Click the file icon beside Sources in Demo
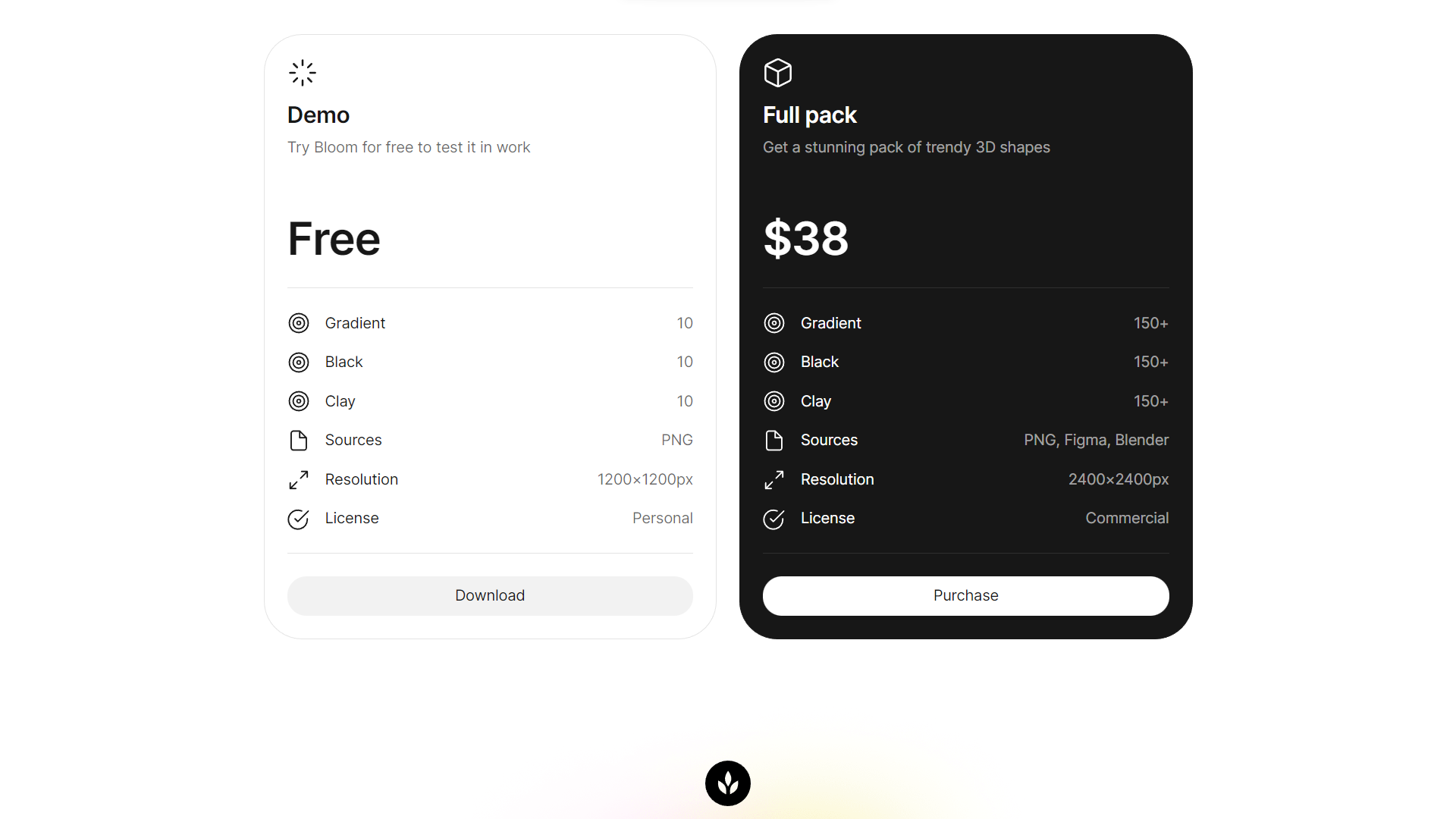This screenshot has width=1456, height=819. click(299, 441)
